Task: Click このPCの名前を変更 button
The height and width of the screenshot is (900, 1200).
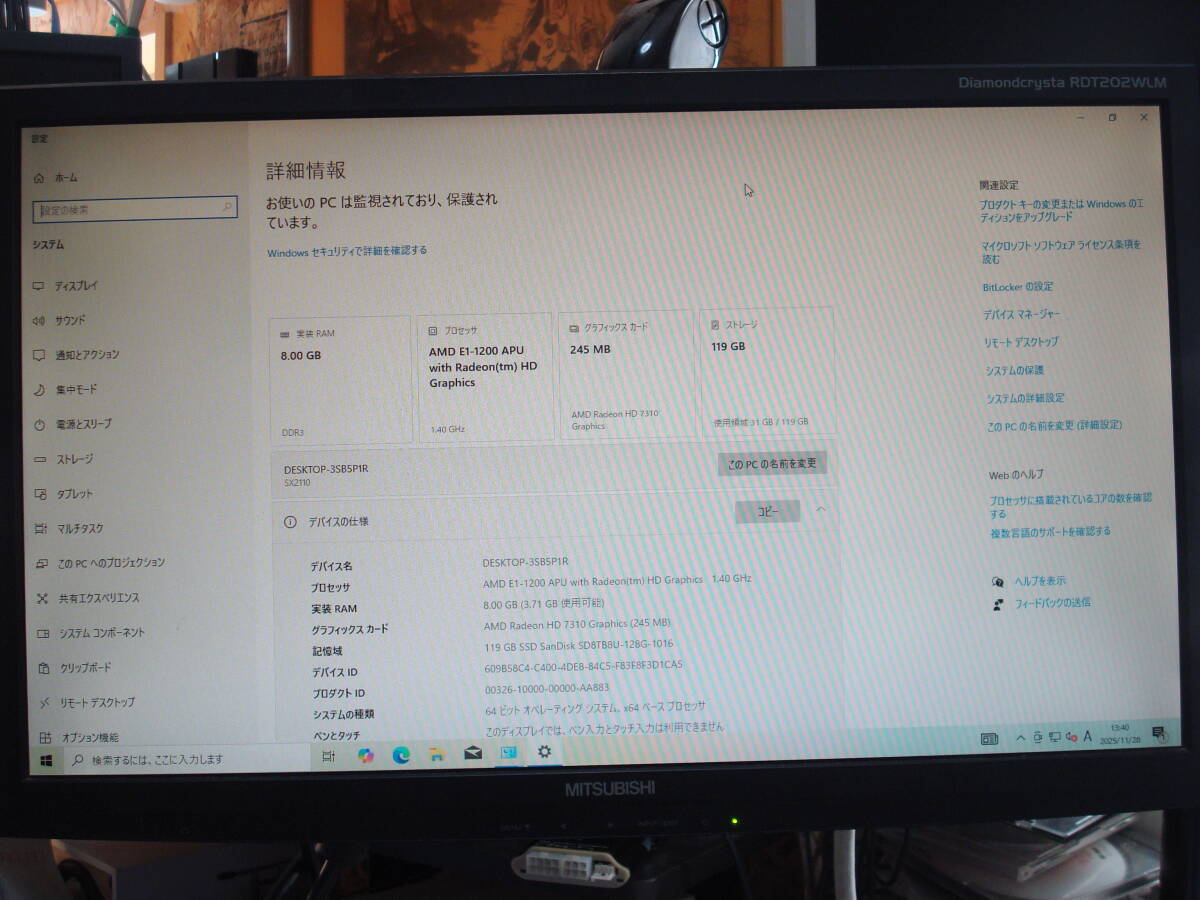Action: click(x=772, y=464)
